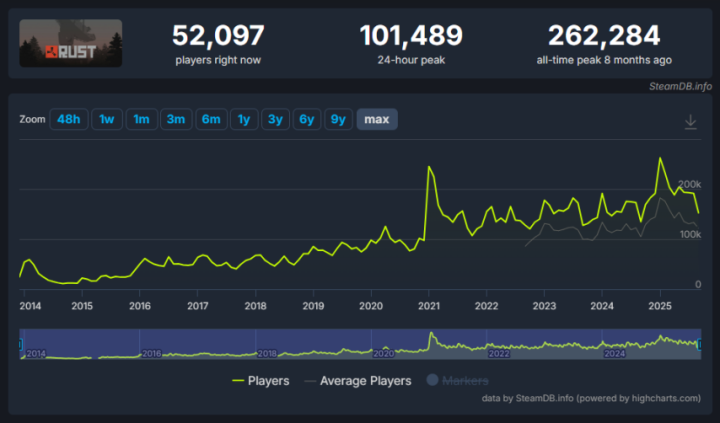Open the Rust game thumbnail
The height and width of the screenshot is (423, 720).
71,43
